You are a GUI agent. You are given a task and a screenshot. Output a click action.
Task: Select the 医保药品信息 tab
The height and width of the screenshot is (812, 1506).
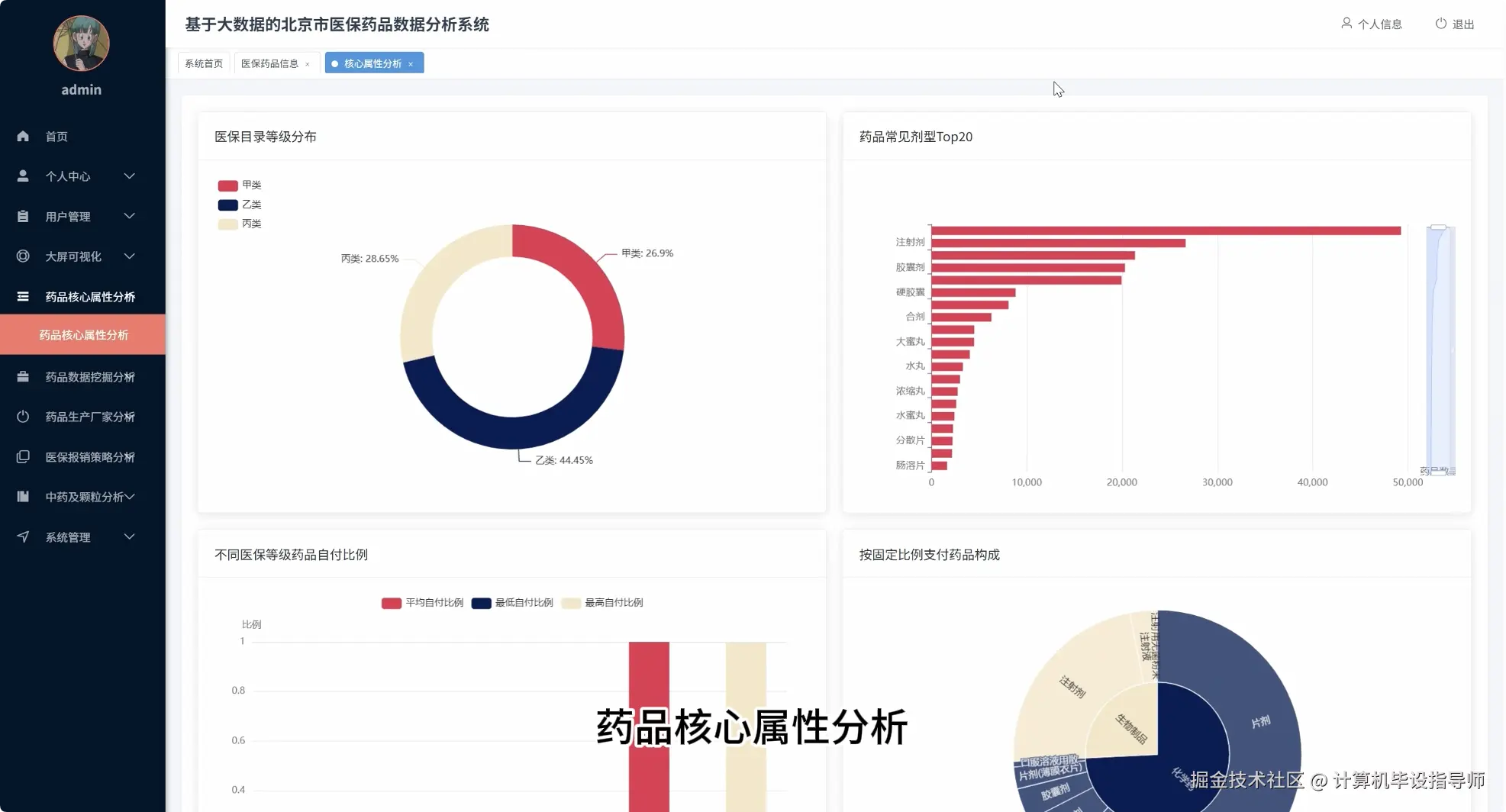point(271,63)
